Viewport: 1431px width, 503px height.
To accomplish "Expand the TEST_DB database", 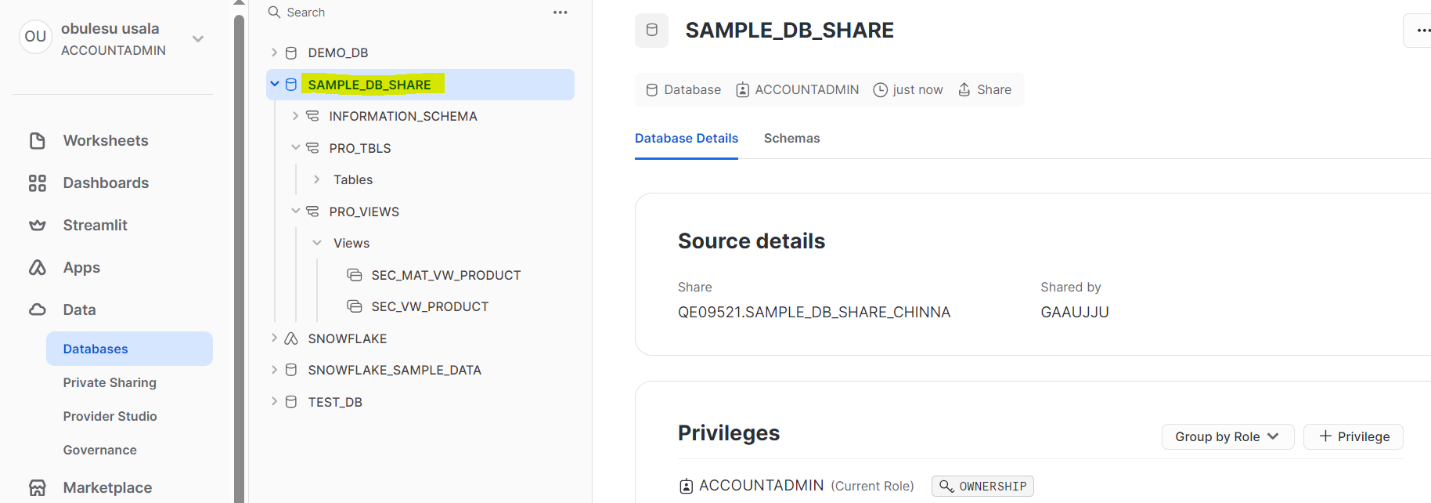I will (x=274, y=402).
